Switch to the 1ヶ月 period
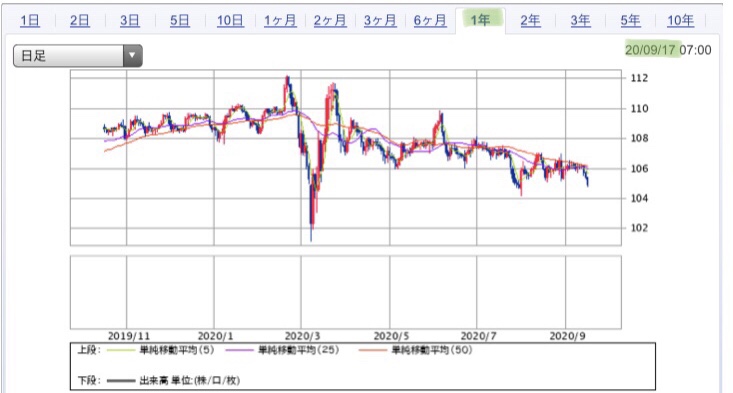Image resolution: width=733 pixels, height=393 pixels. 280,21
